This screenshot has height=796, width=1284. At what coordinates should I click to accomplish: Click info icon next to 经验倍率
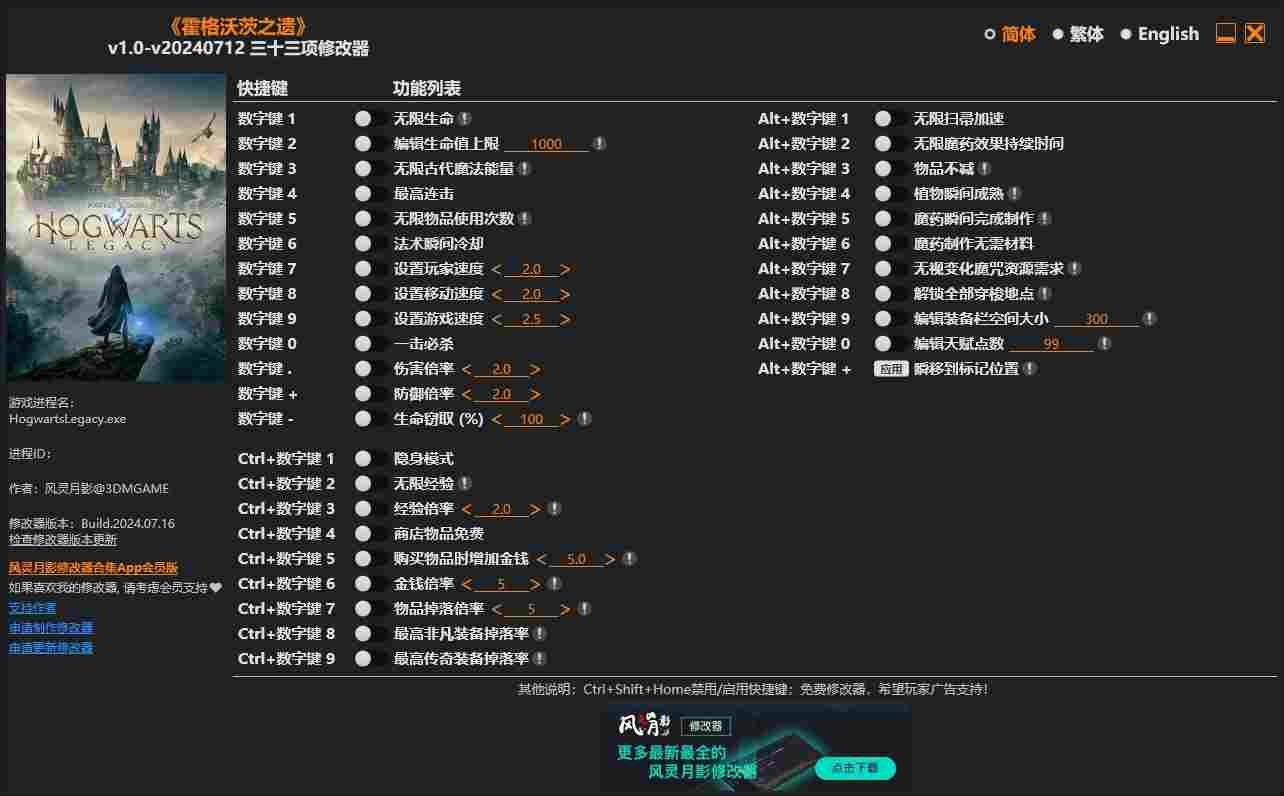tap(554, 508)
